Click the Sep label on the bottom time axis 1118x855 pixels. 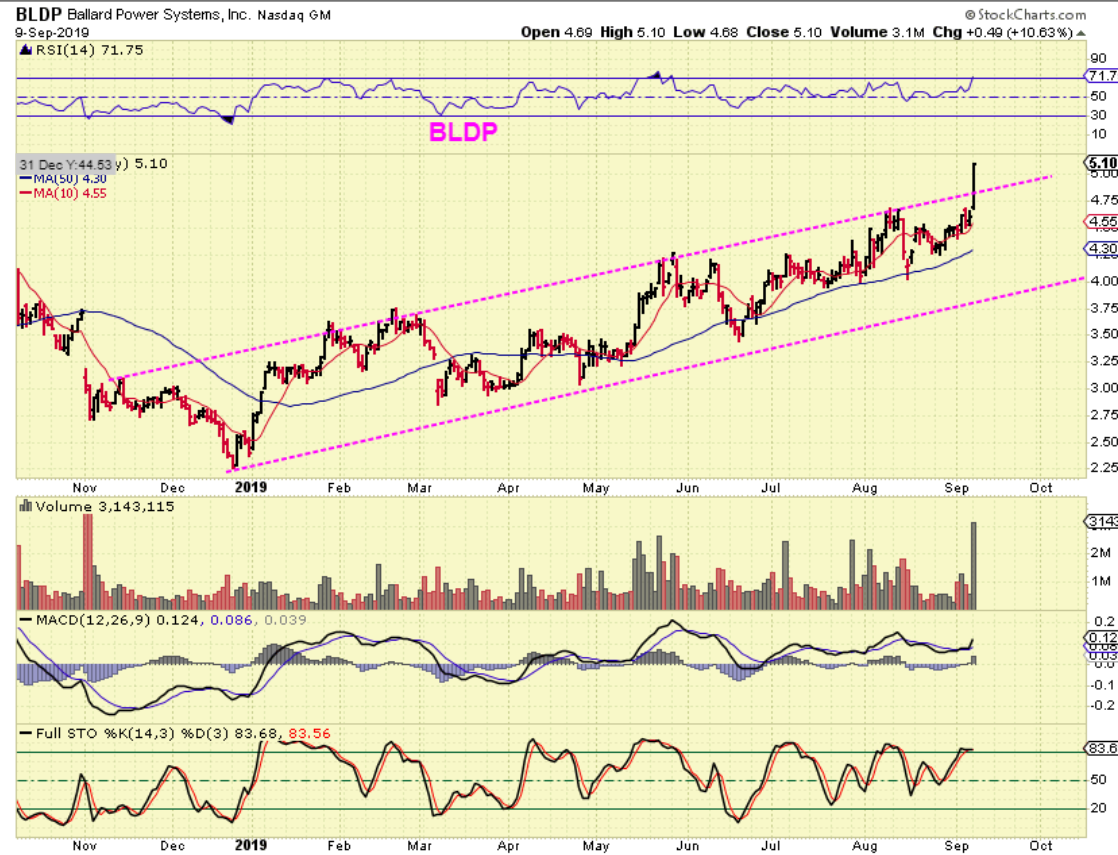point(957,846)
